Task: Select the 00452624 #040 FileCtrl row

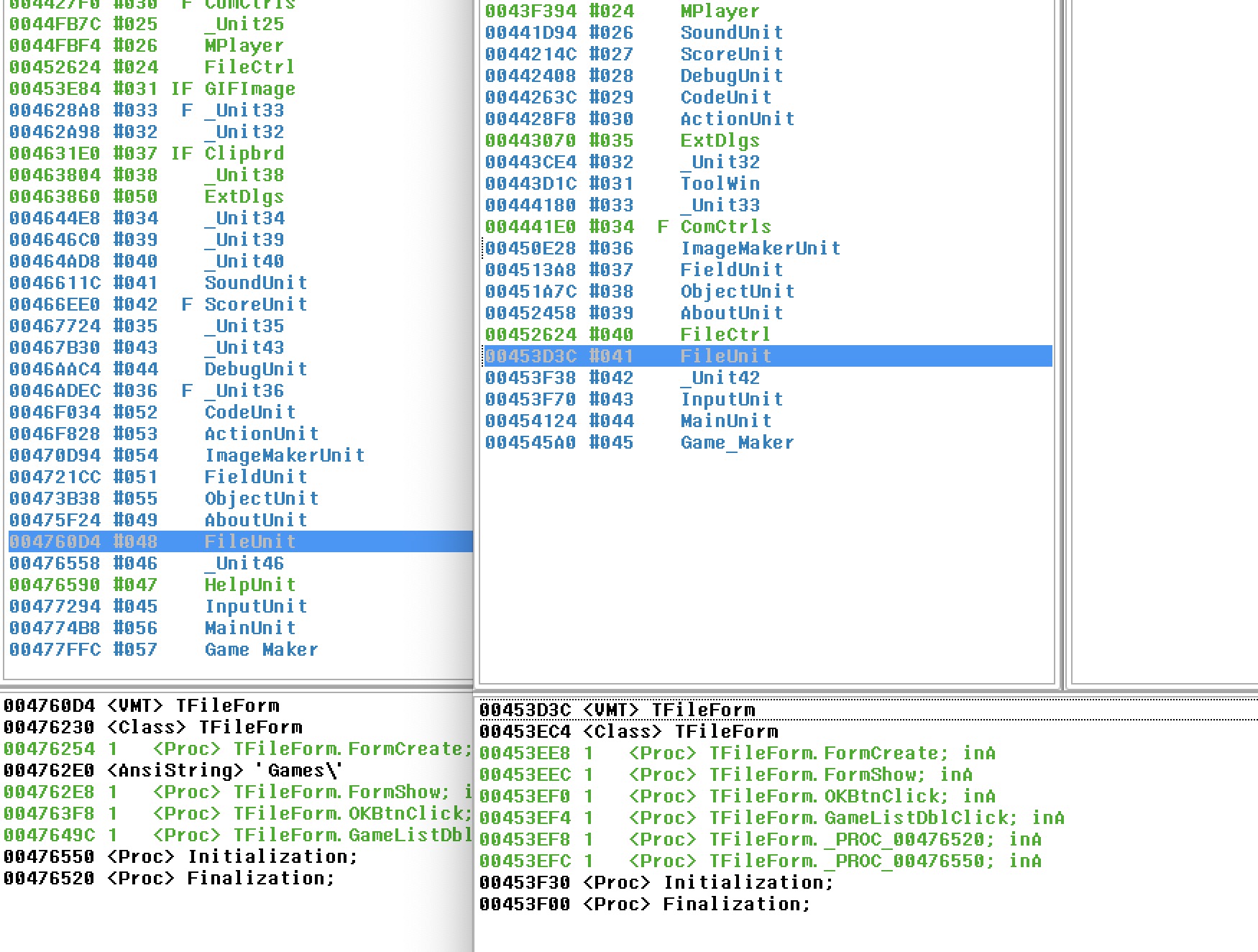Action: pyautogui.click(x=768, y=334)
